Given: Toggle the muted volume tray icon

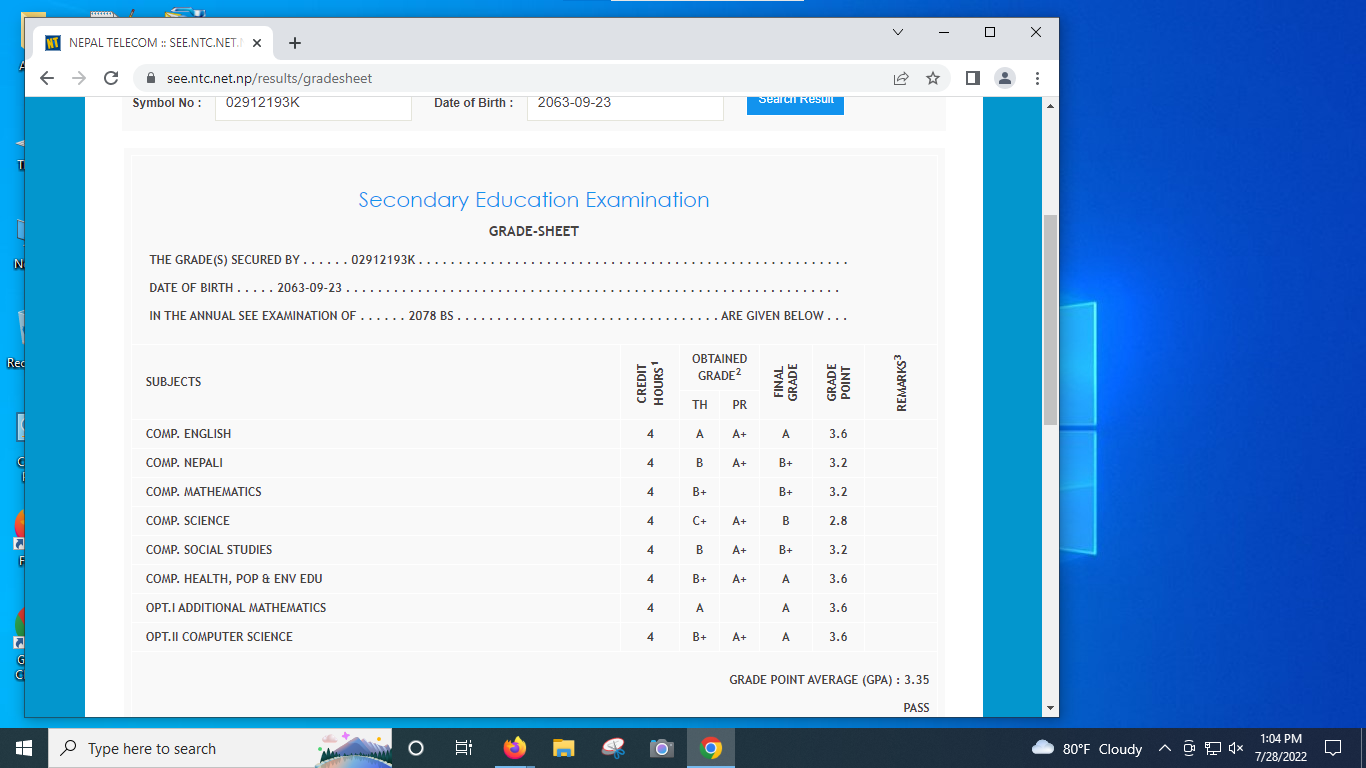Looking at the screenshot, I should (x=1236, y=748).
